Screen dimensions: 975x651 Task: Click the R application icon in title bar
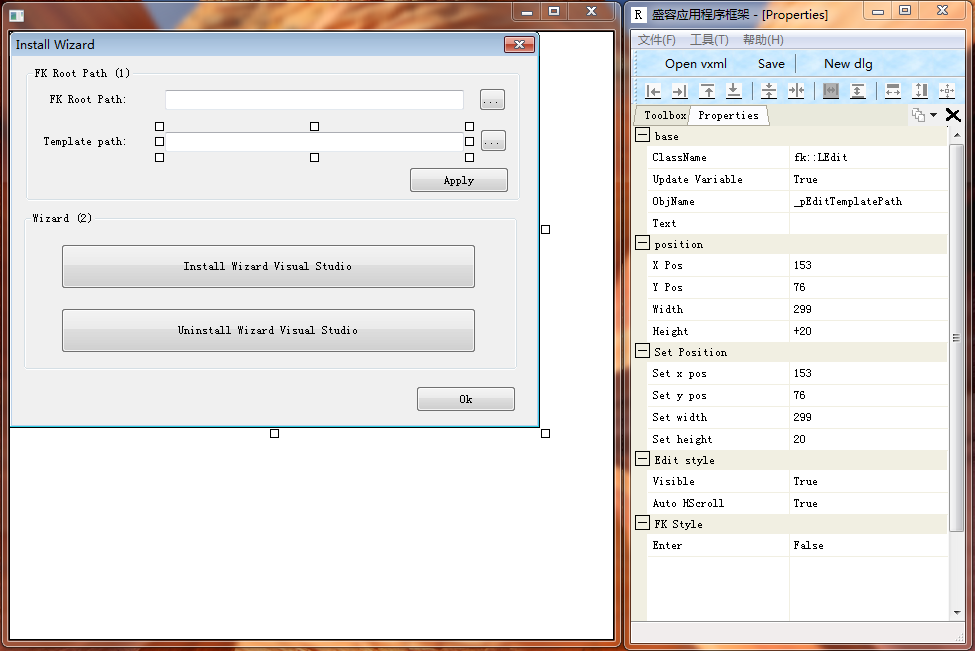639,14
